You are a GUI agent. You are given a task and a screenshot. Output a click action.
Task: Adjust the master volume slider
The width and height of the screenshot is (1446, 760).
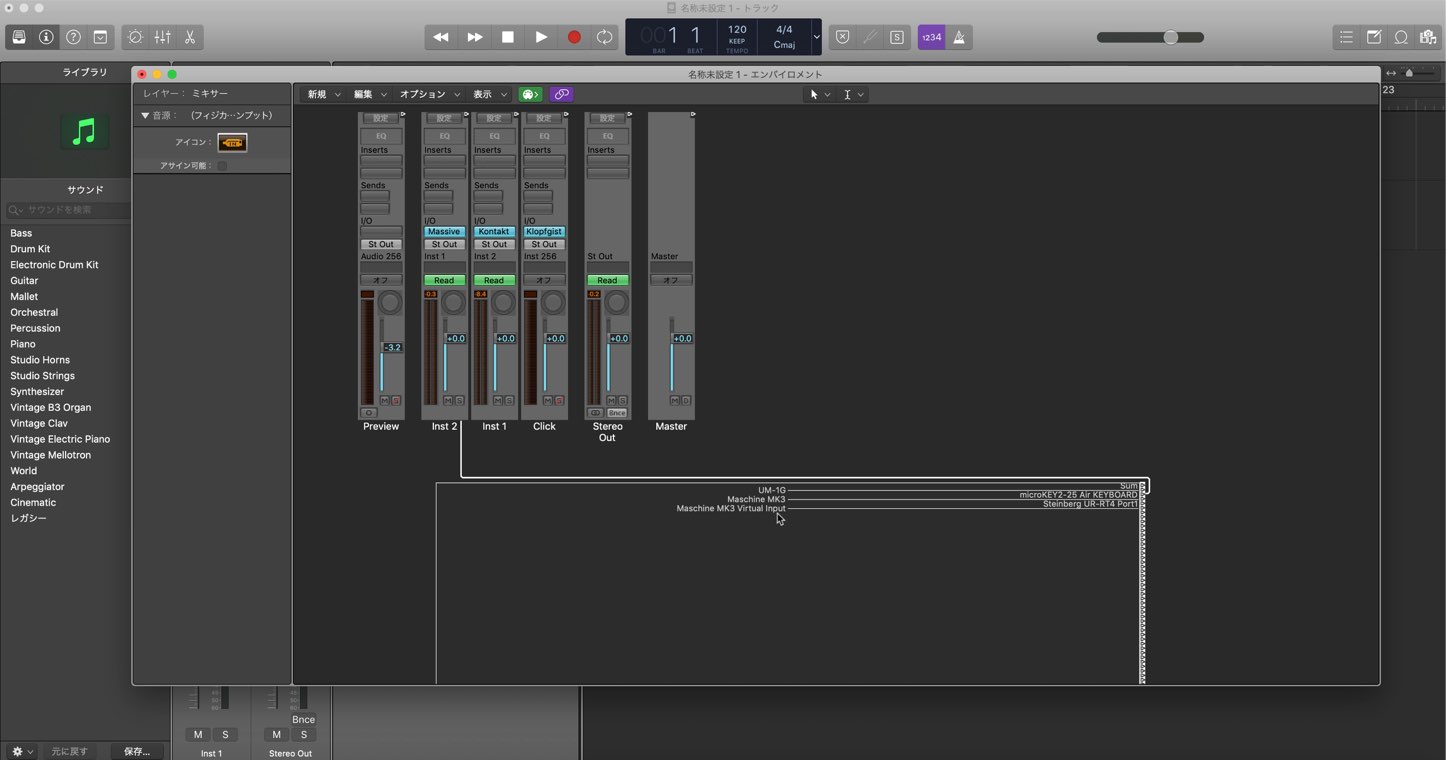pyautogui.click(x=1150, y=37)
